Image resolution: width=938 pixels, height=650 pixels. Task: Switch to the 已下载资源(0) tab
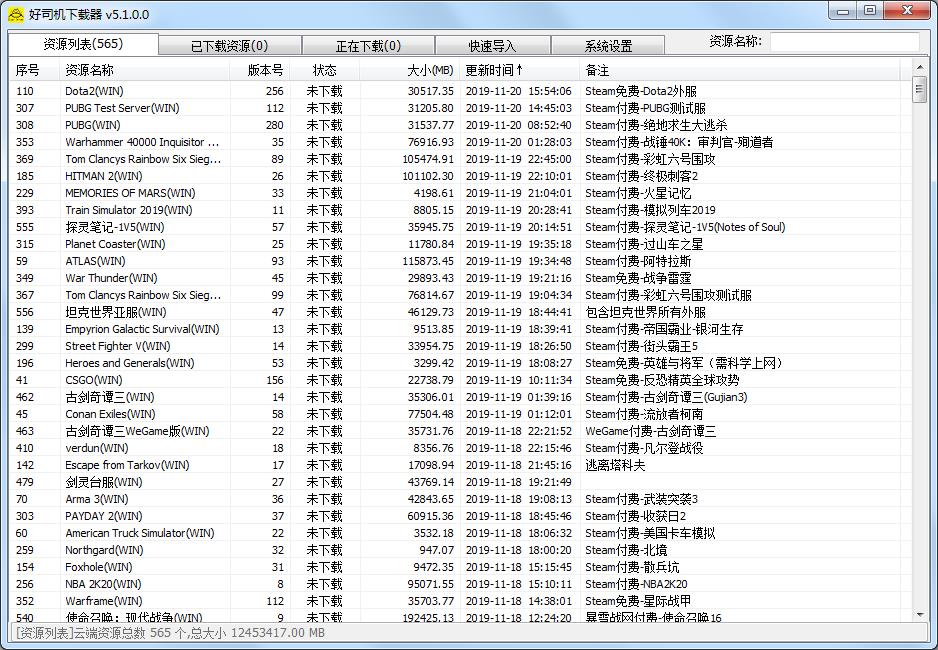point(229,44)
